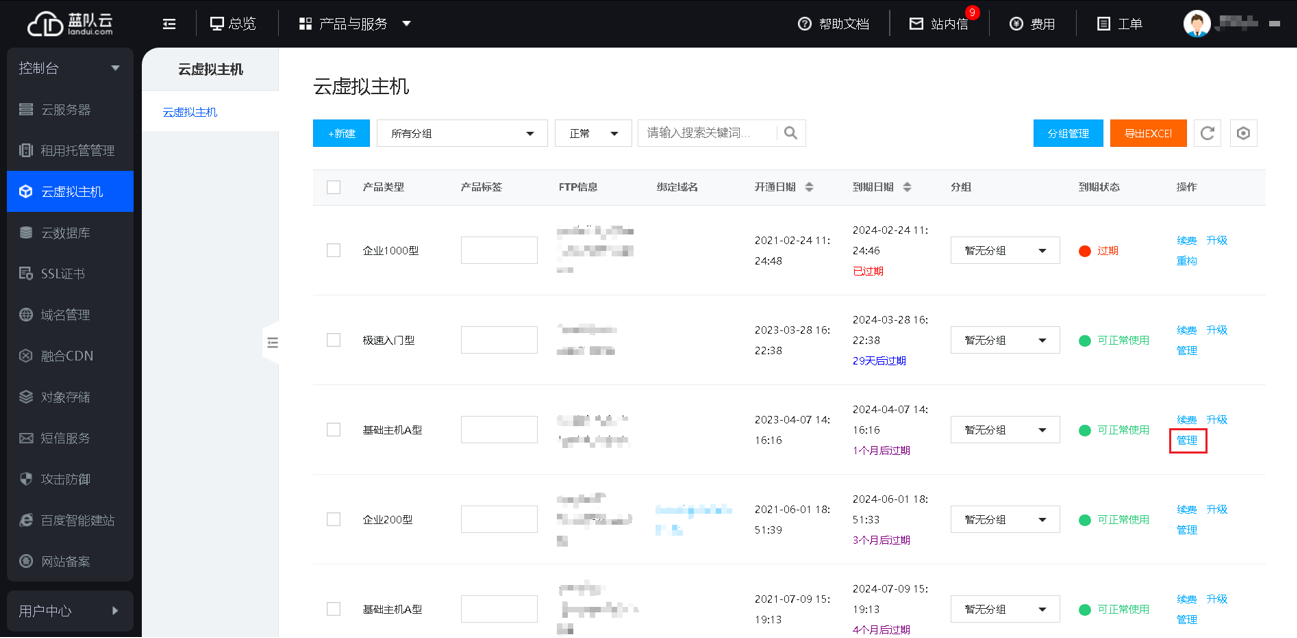Renew the expired 企业1000型 via 续费 link
Viewport: 1297px width, 638px height.
[x=1187, y=240]
